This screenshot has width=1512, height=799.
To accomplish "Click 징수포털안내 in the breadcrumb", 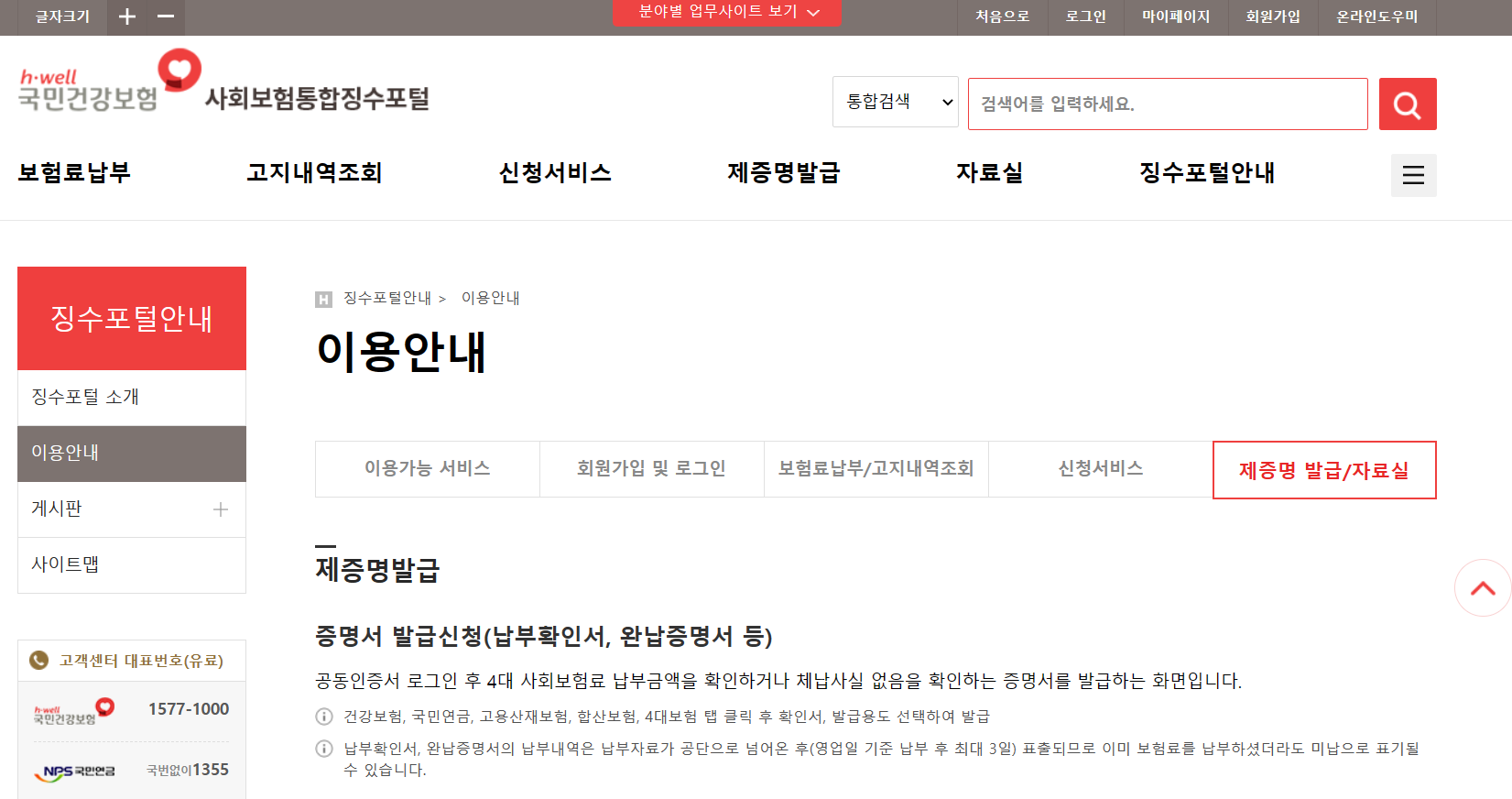I will point(387,299).
